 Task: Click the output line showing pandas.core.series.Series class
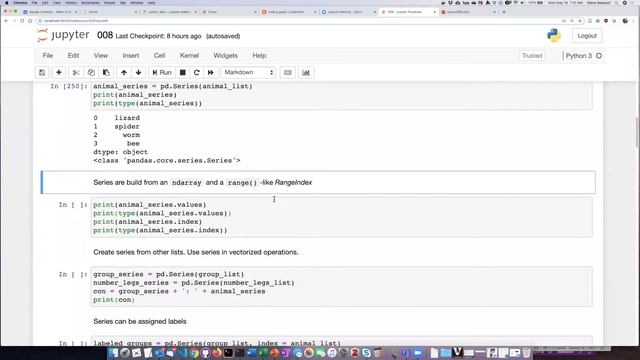tap(167, 160)
